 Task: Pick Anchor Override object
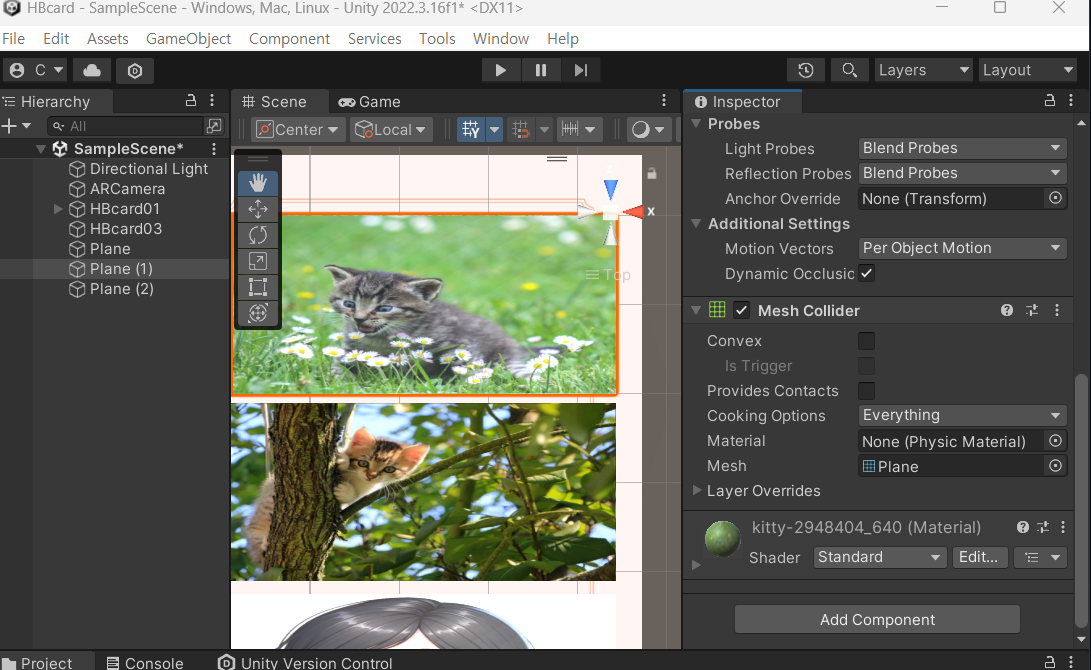(x=1056, y=198)
